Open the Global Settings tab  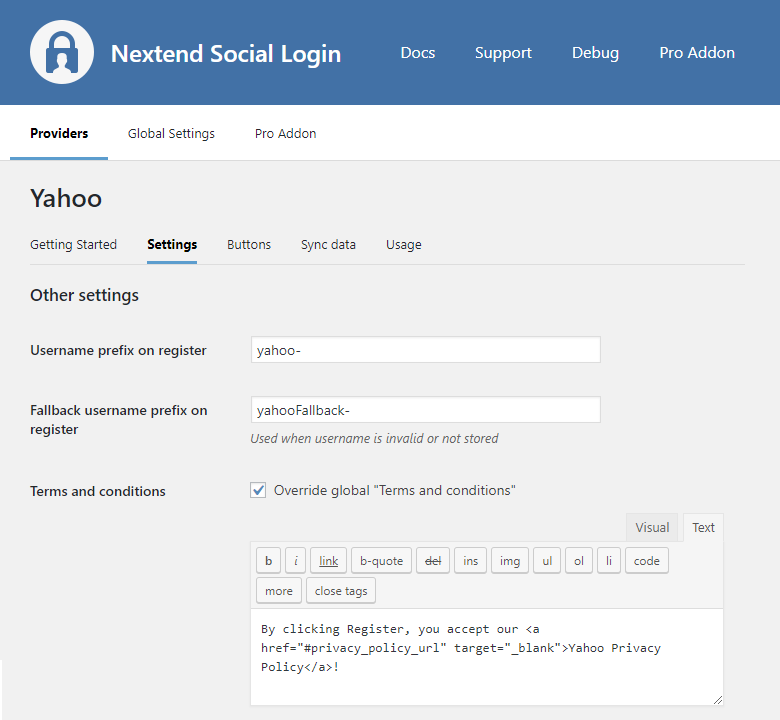click(171, 134)
